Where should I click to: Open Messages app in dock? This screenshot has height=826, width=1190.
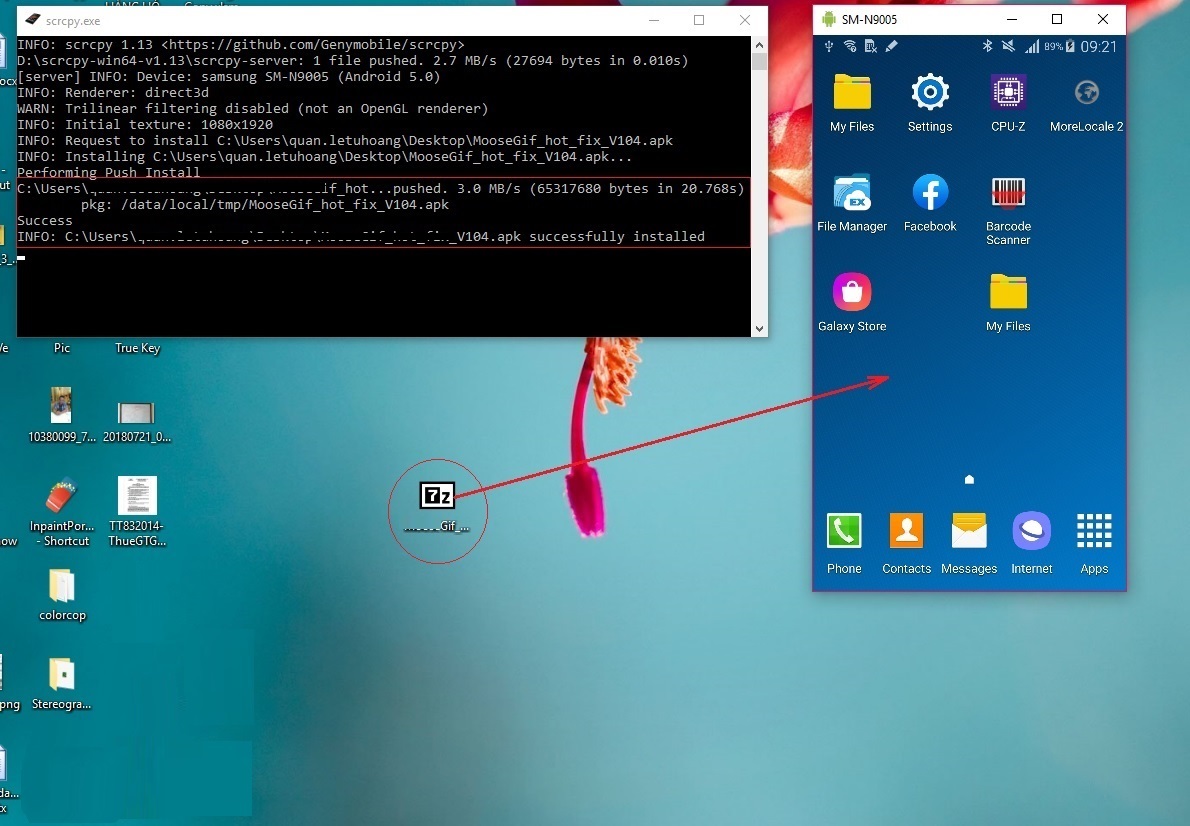click(x=969, y=544)
